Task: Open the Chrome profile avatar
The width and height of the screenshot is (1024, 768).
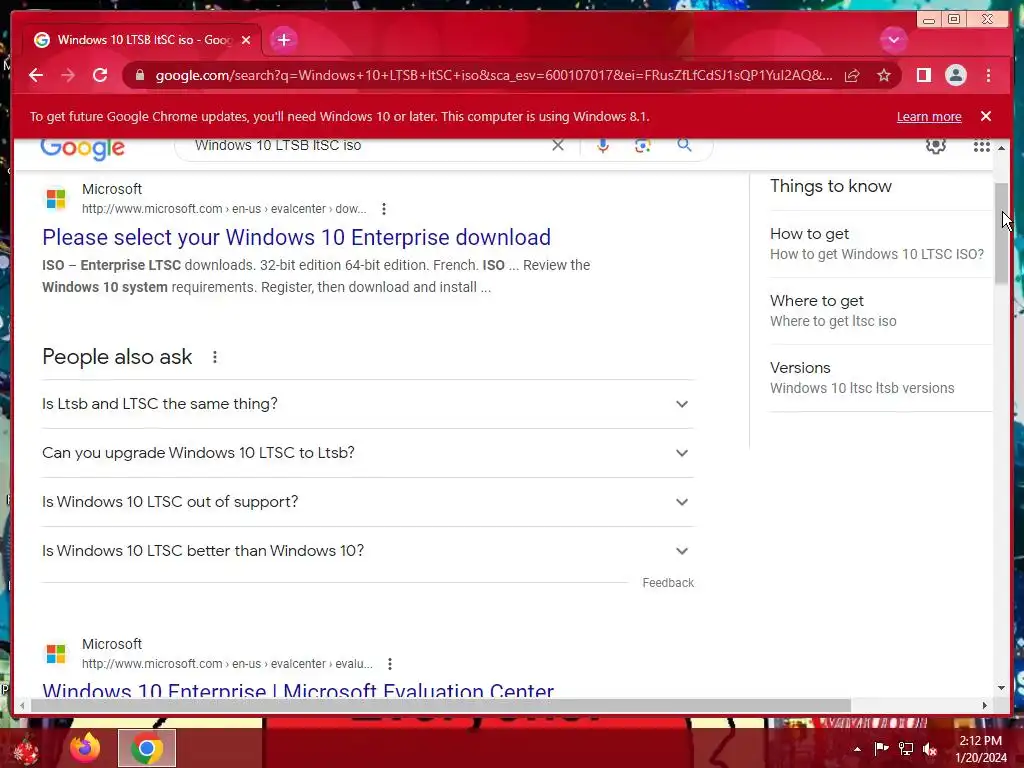Action: (955, 76)
